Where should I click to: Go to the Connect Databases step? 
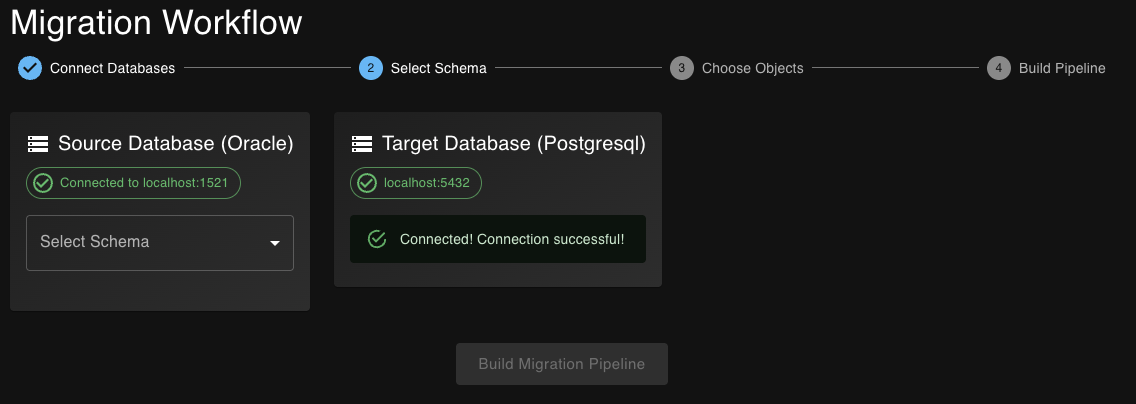pos(112,68)
